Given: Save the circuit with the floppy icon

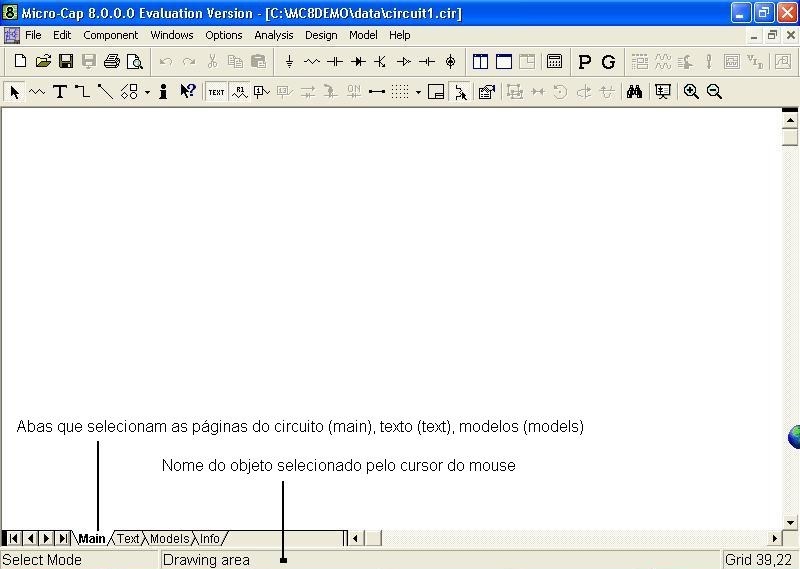Looking at the screenshot, I should click(x=66, y=61).
